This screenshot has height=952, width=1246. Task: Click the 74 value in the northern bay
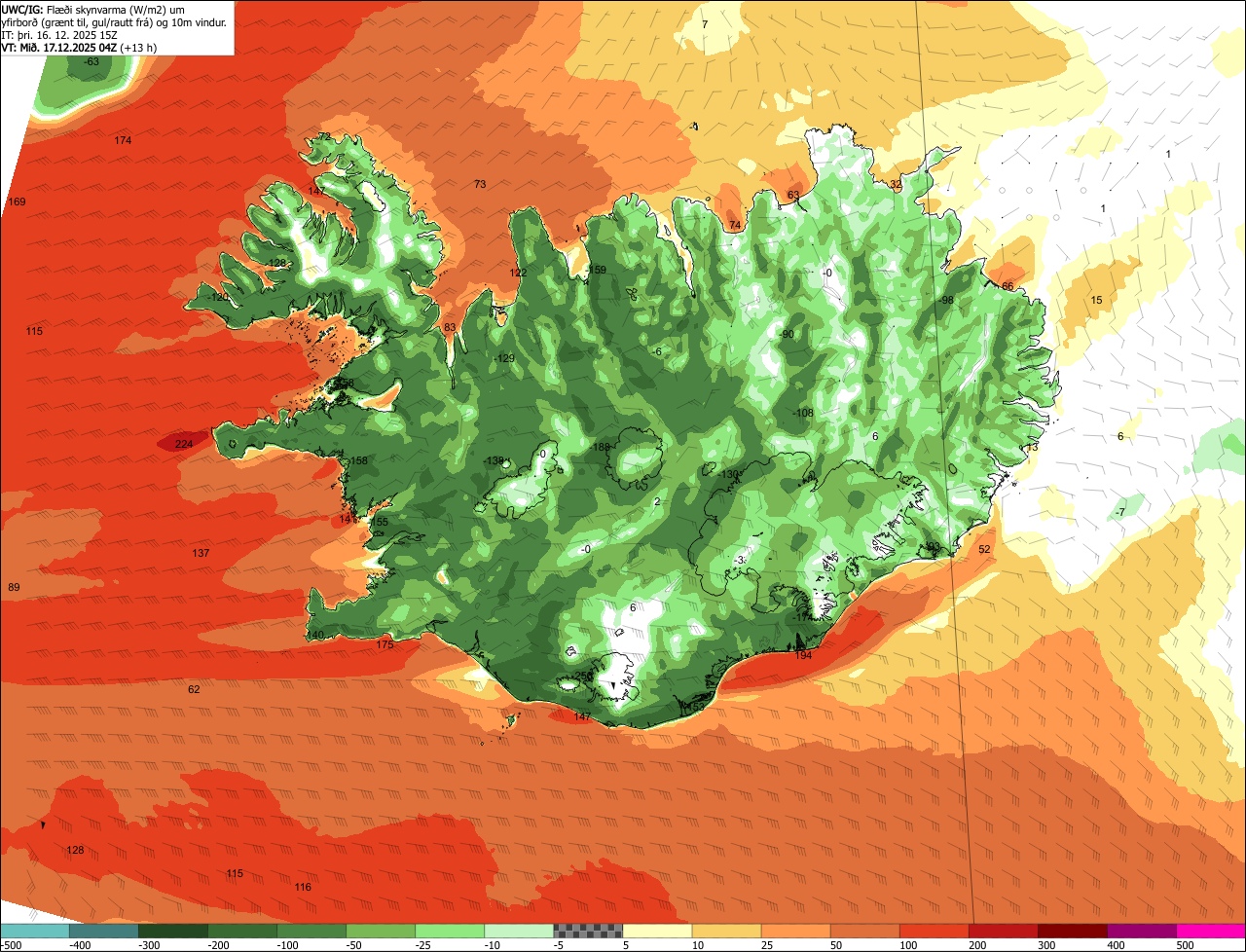coord(735,225)
